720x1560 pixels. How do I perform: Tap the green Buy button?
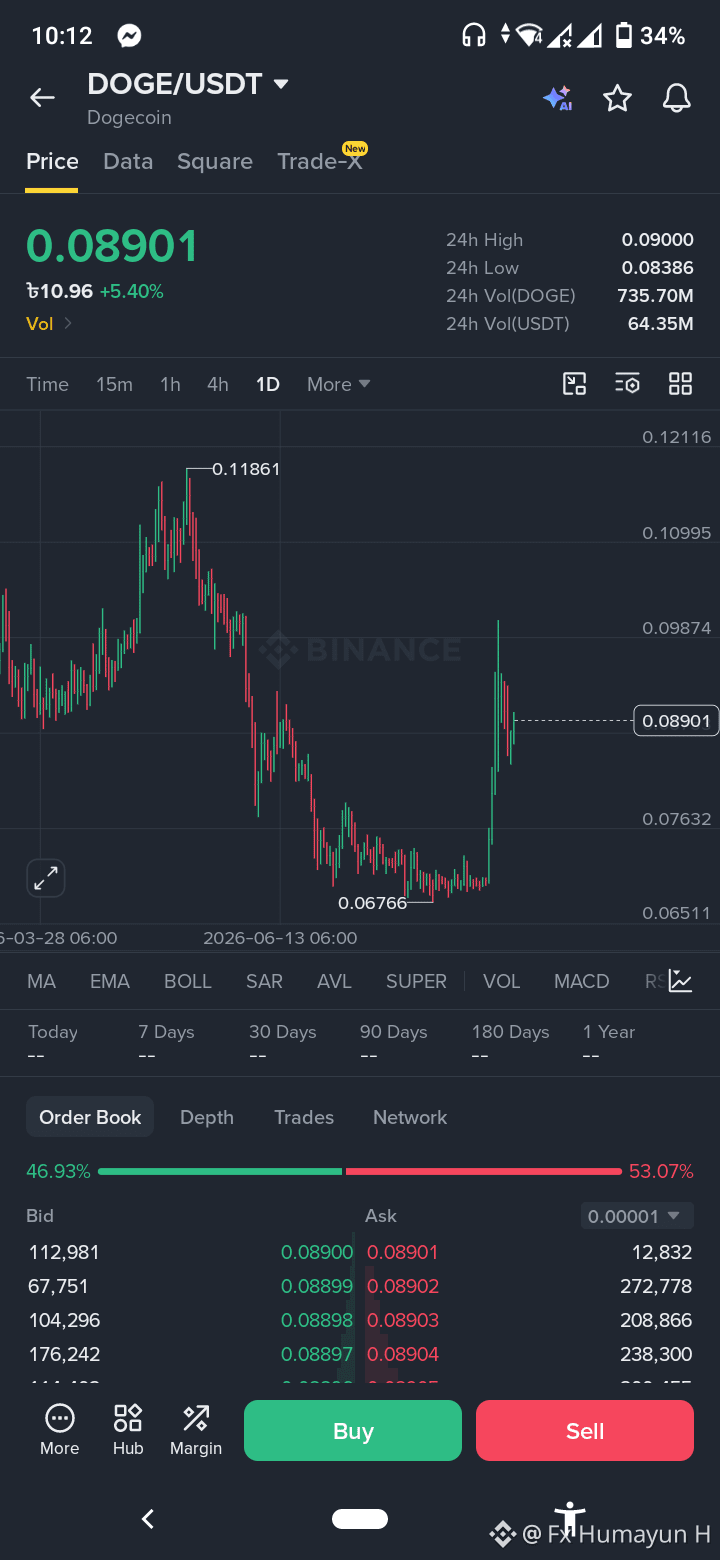353,1431
